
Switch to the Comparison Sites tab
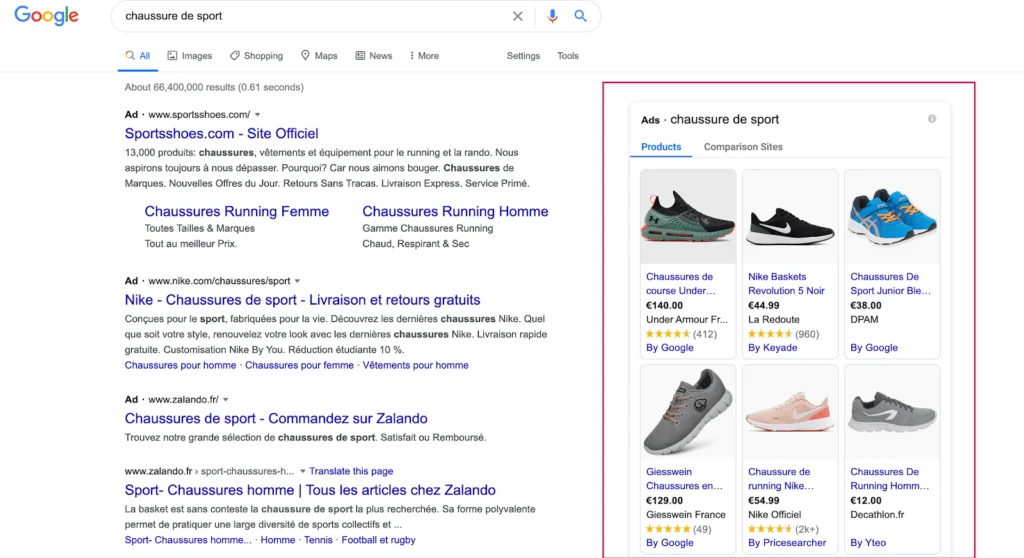click(743, 147)
